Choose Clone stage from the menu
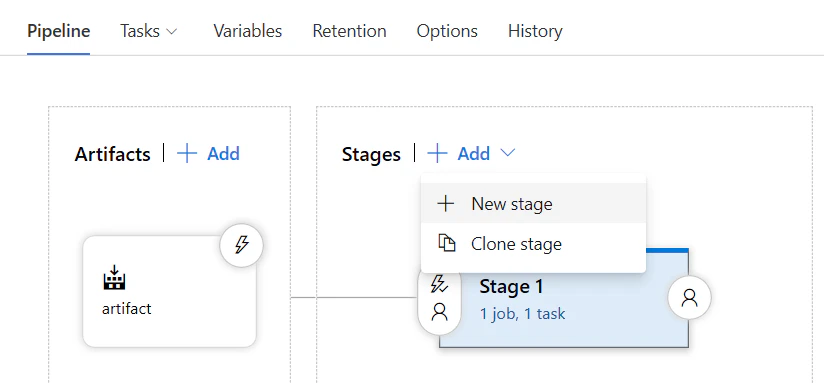This screenshot has height=383, width=824. 533,244
